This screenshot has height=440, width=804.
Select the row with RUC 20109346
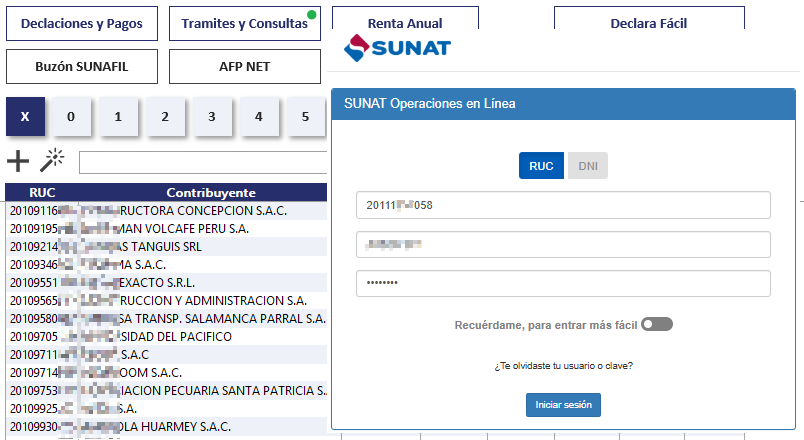coord(166,264)
